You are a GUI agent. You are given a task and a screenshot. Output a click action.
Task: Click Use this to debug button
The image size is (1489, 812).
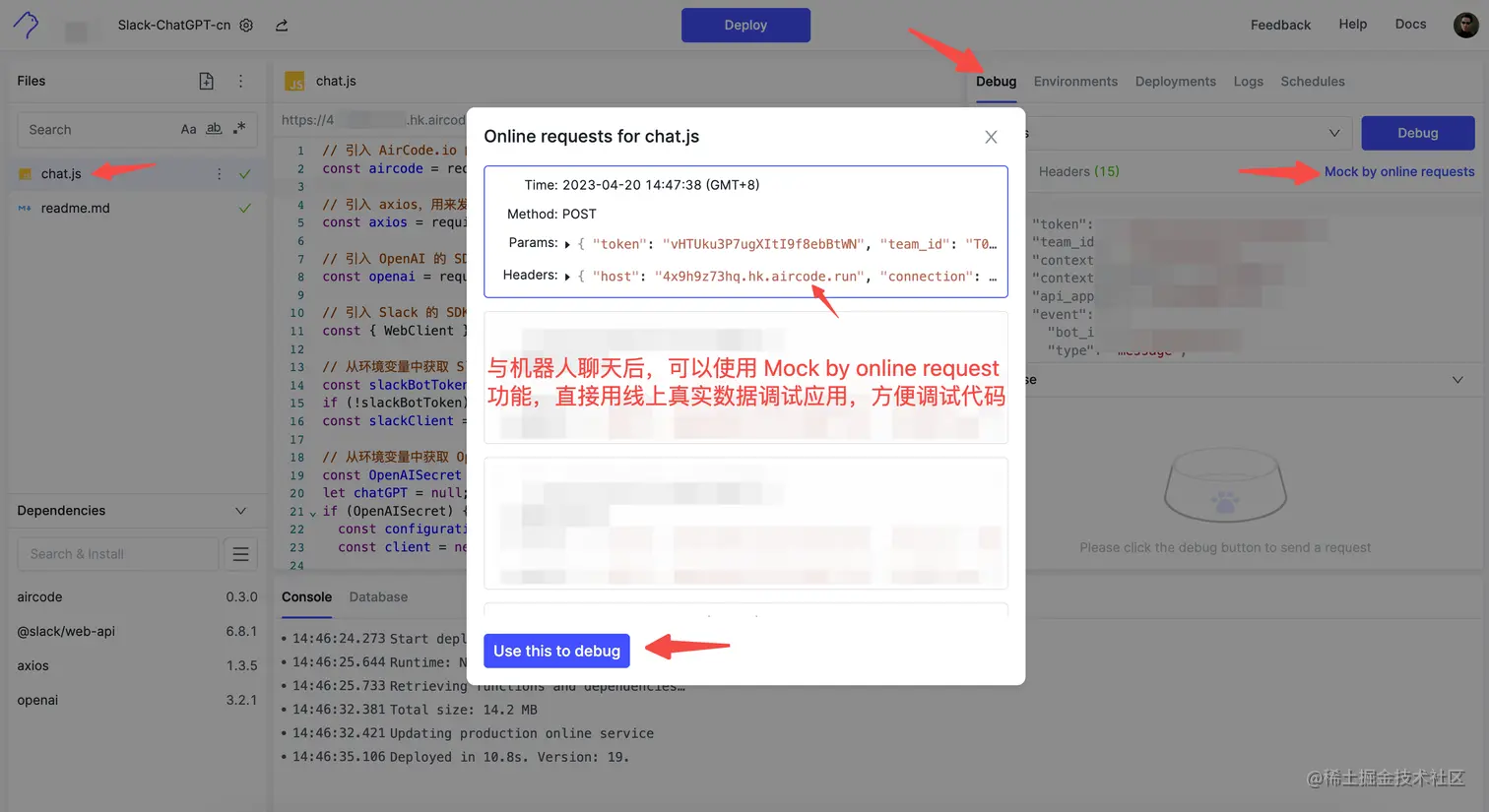point(556,651)
